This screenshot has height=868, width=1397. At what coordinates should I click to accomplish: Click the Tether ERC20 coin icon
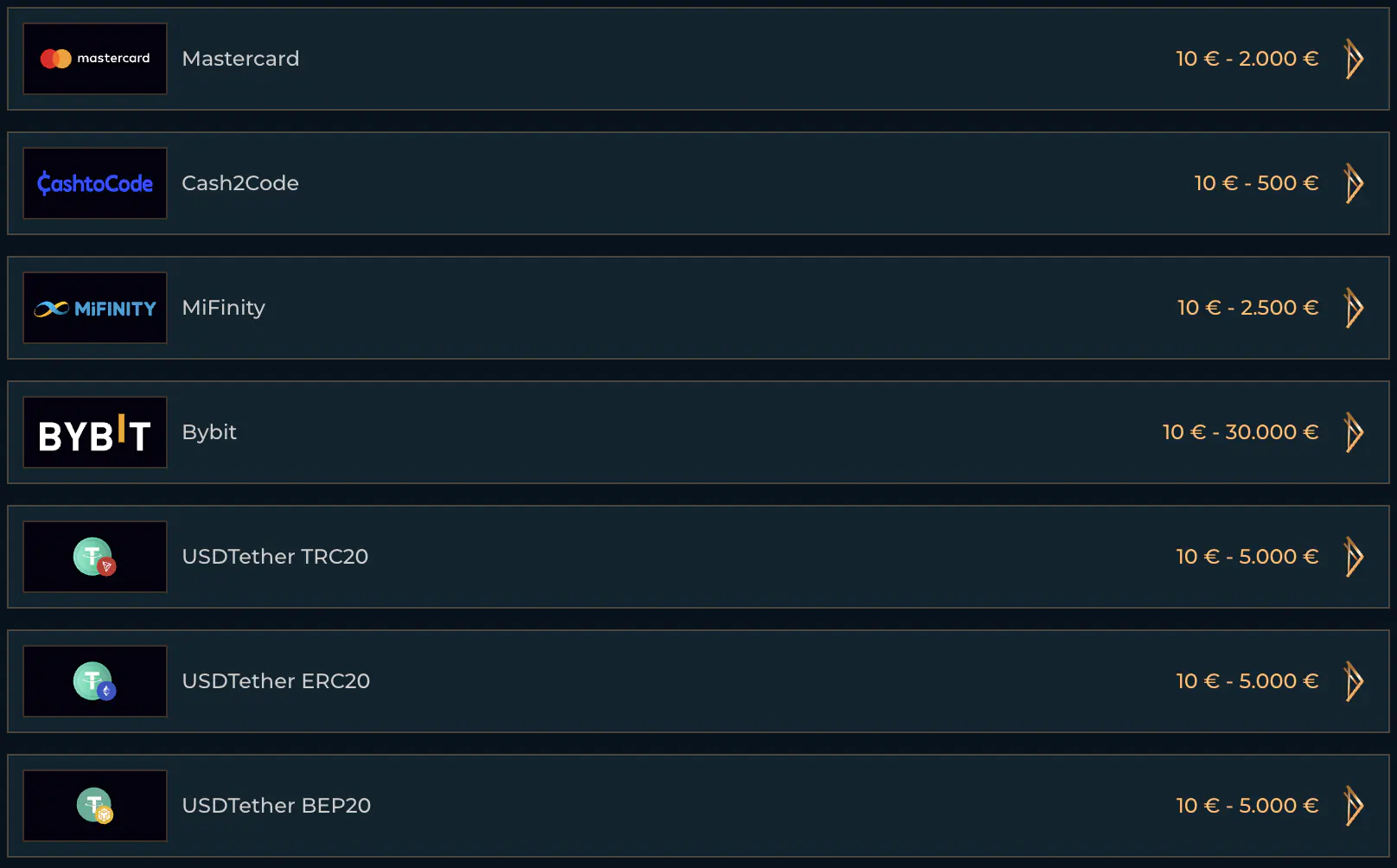pos(95,681)
